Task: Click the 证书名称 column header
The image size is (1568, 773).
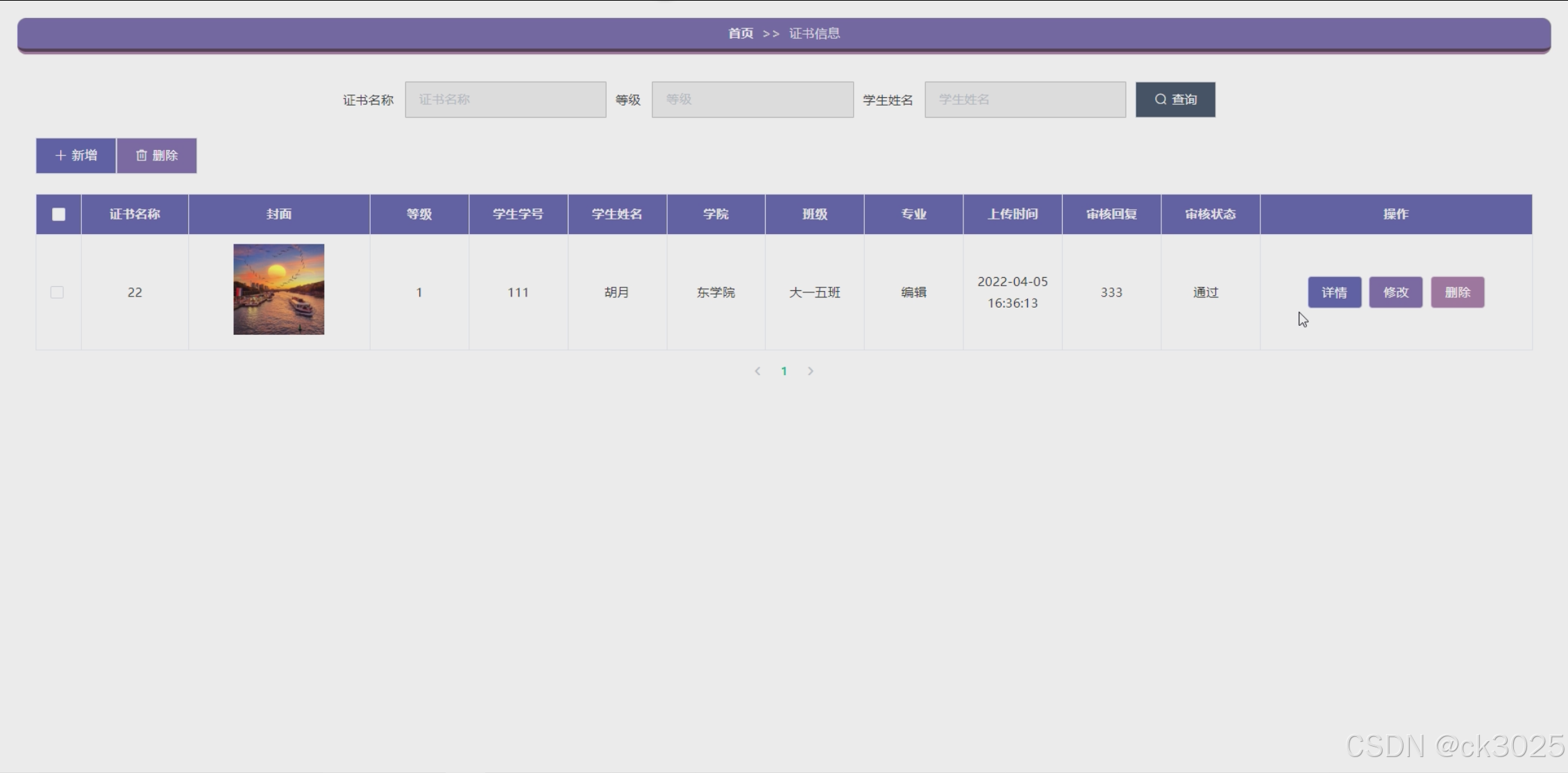Action: pos(135,215)
